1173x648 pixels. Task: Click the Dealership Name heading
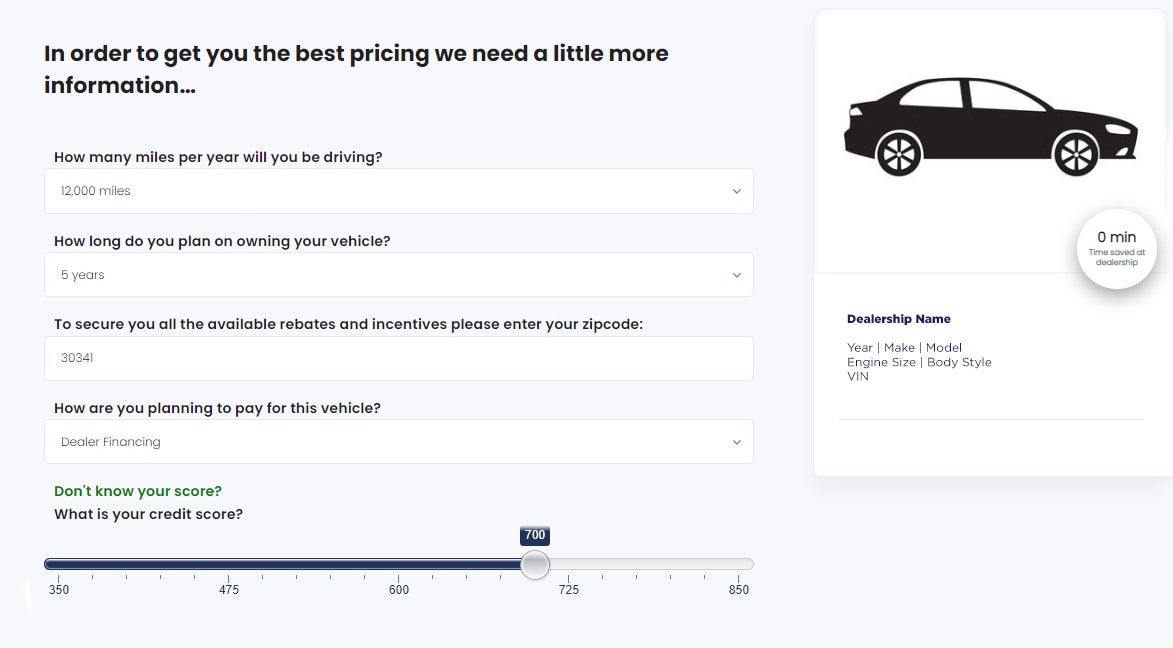898,319
